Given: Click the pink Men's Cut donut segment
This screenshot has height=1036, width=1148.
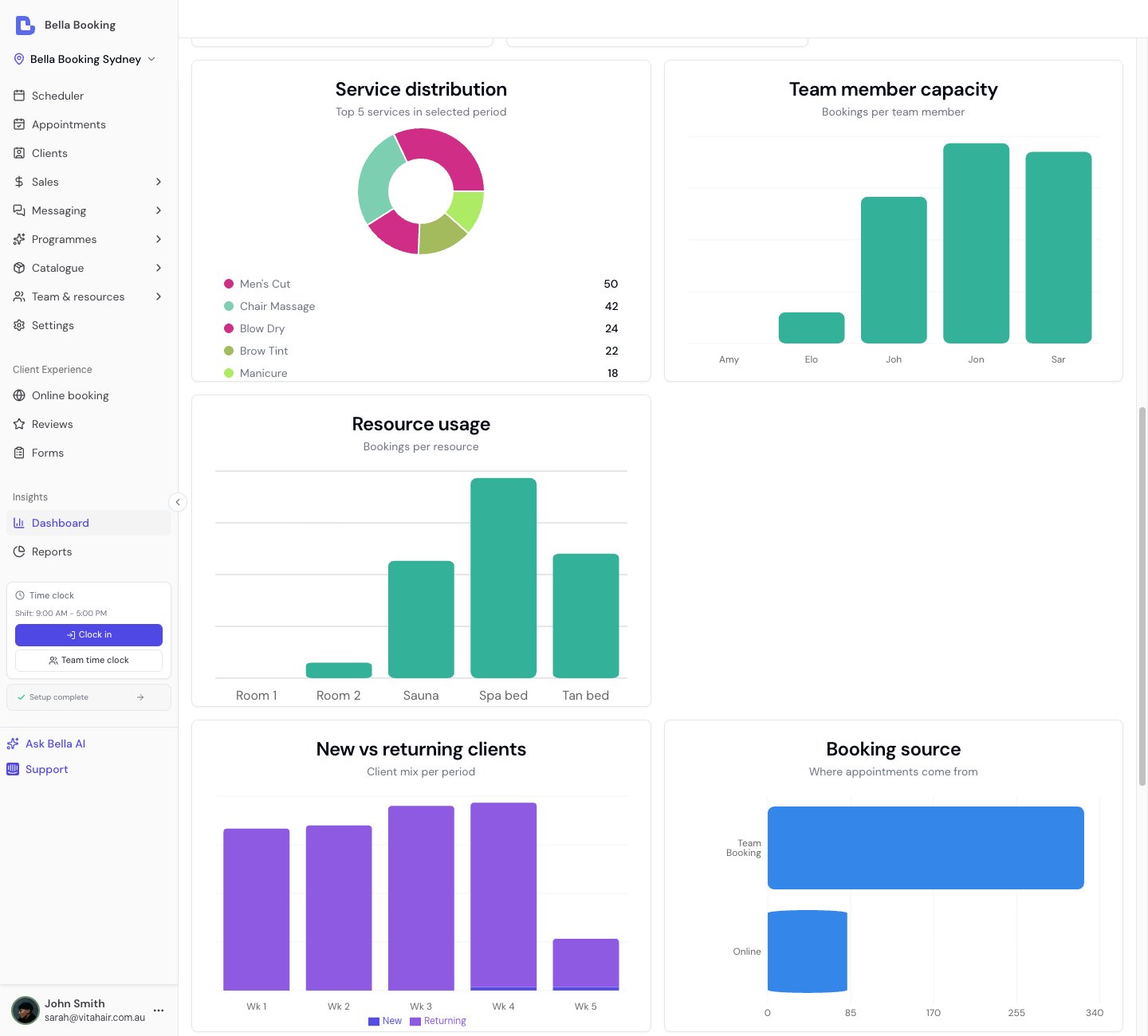Looking at the screenshot, I should (446, 153).
